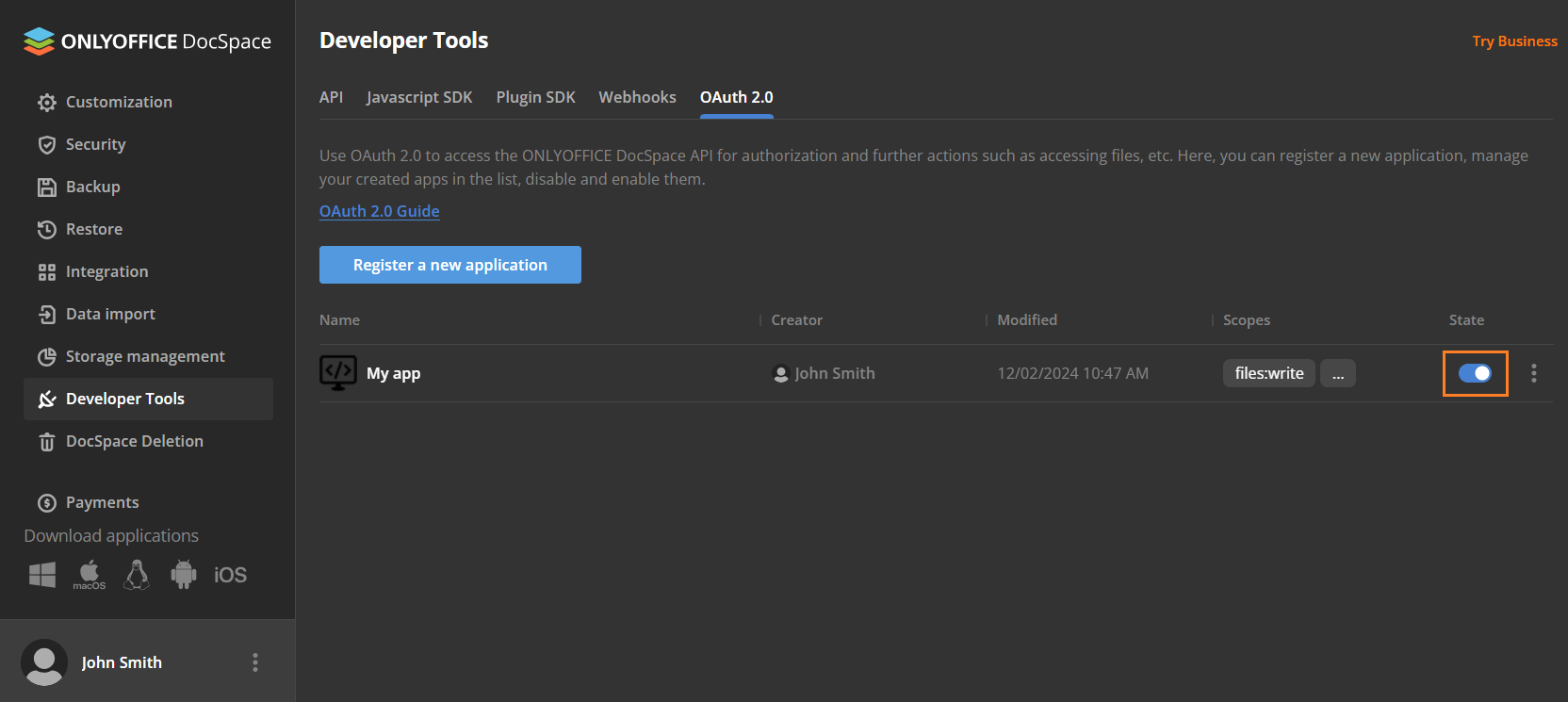Open the My app row actions menu
Screen dimensions: 1568x702
click(x=1534, y=373)
